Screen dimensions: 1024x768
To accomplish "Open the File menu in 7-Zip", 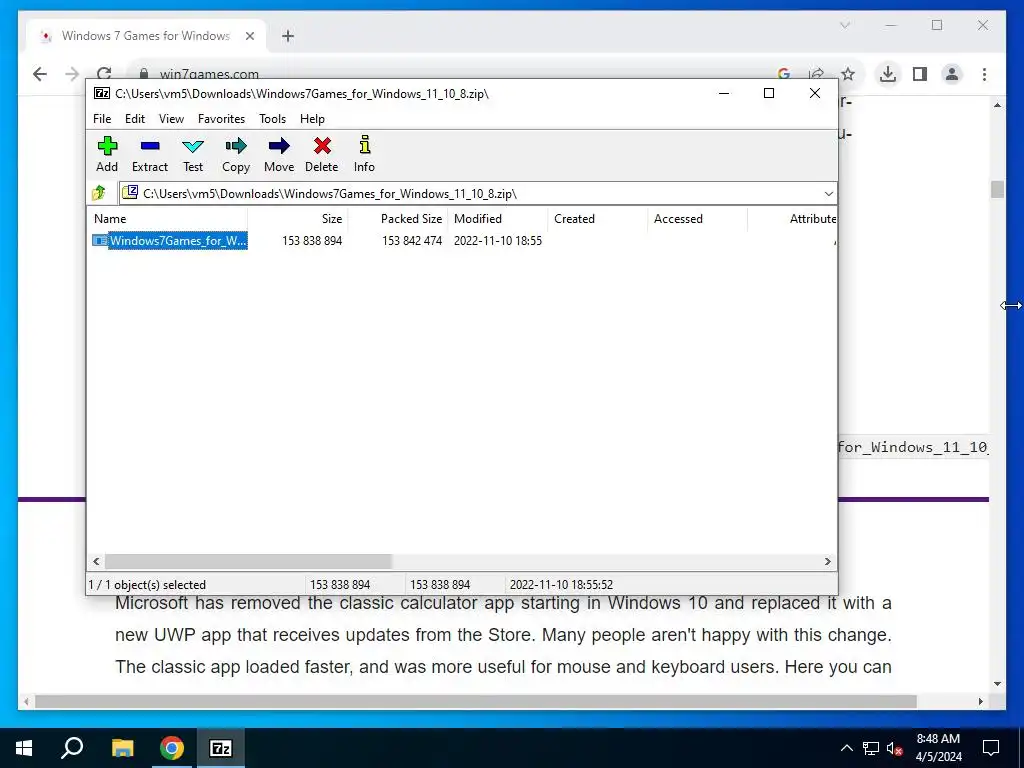I will tap(102, 119).
